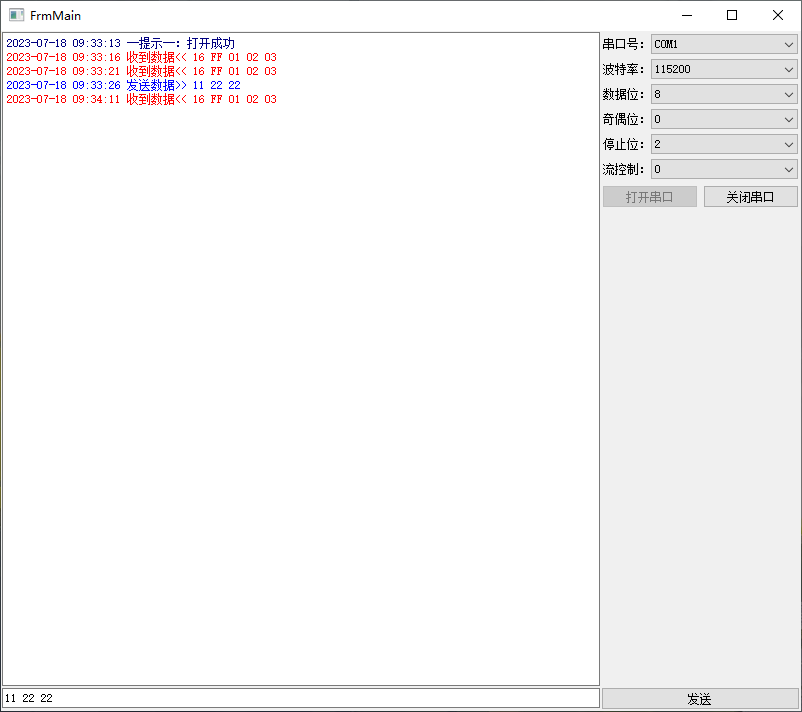Expand the 数据位 dropdown showing 8

[x=724, y=94]
